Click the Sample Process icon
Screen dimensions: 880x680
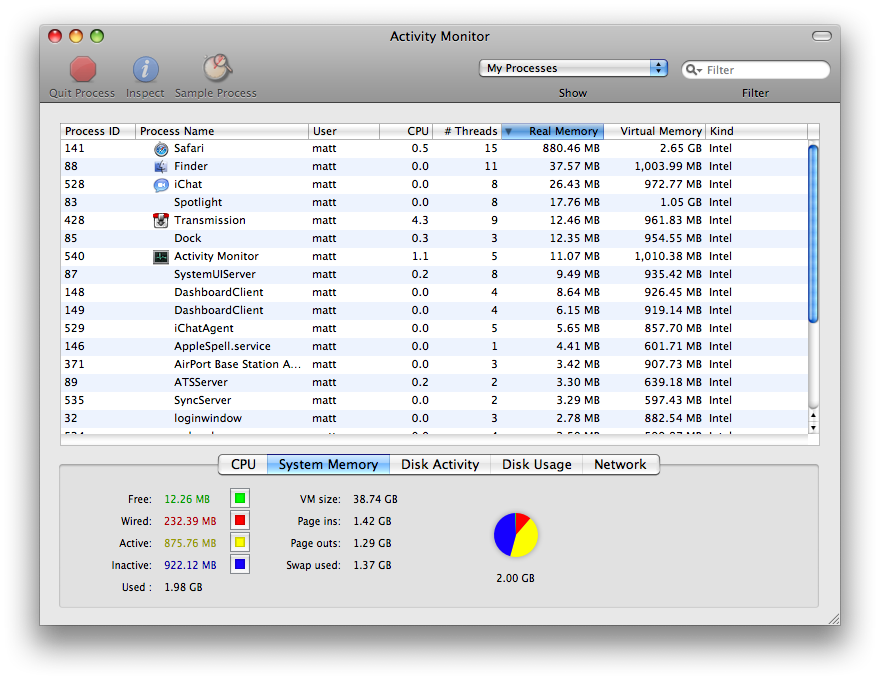pyautogui.click(x=217, y=68)
